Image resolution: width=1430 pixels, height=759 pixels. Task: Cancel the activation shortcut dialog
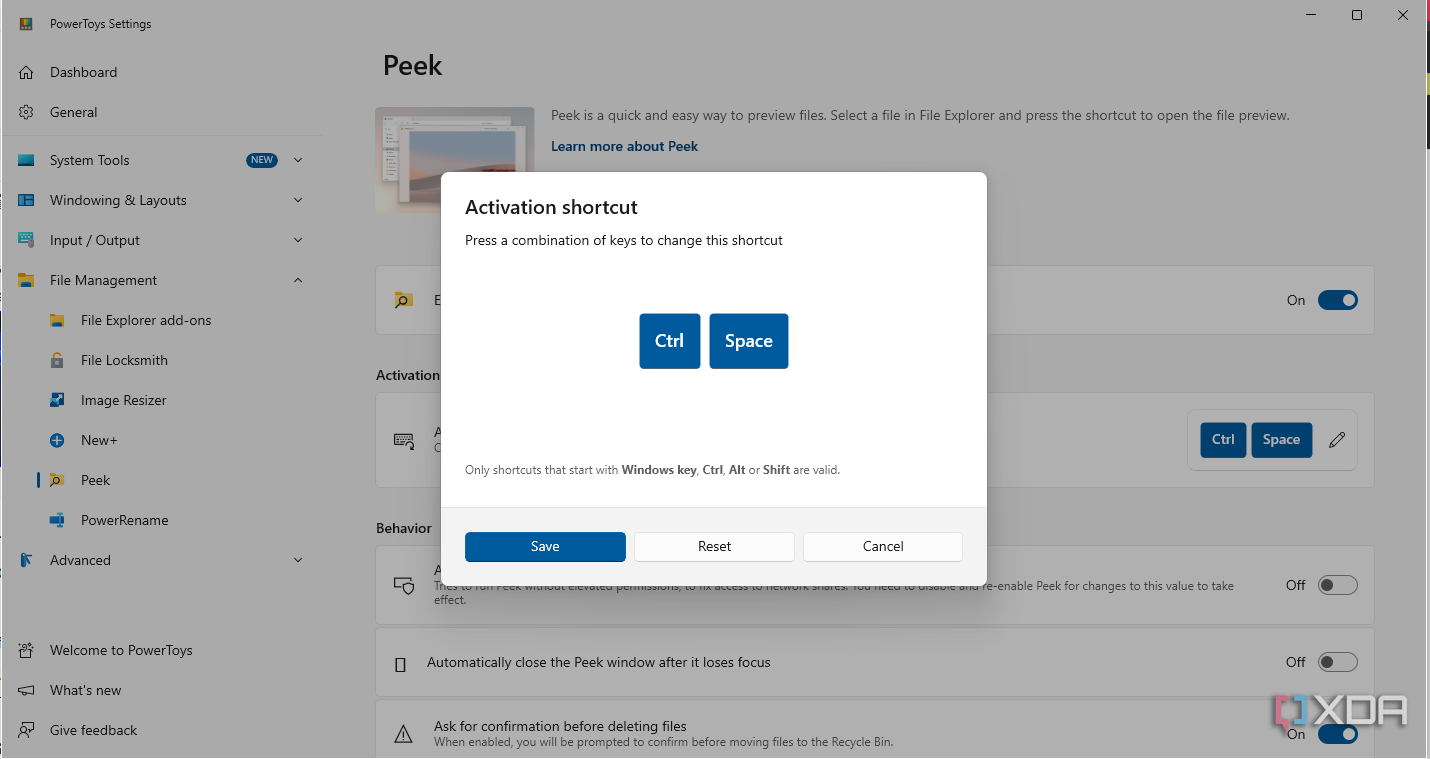883,546
